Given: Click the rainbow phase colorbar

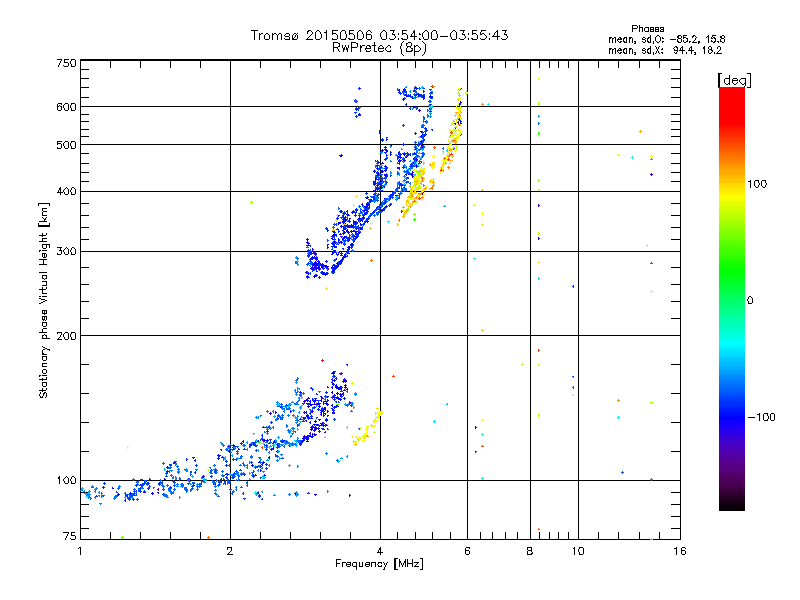Looking at the screenshot, I should coord(732,298).
